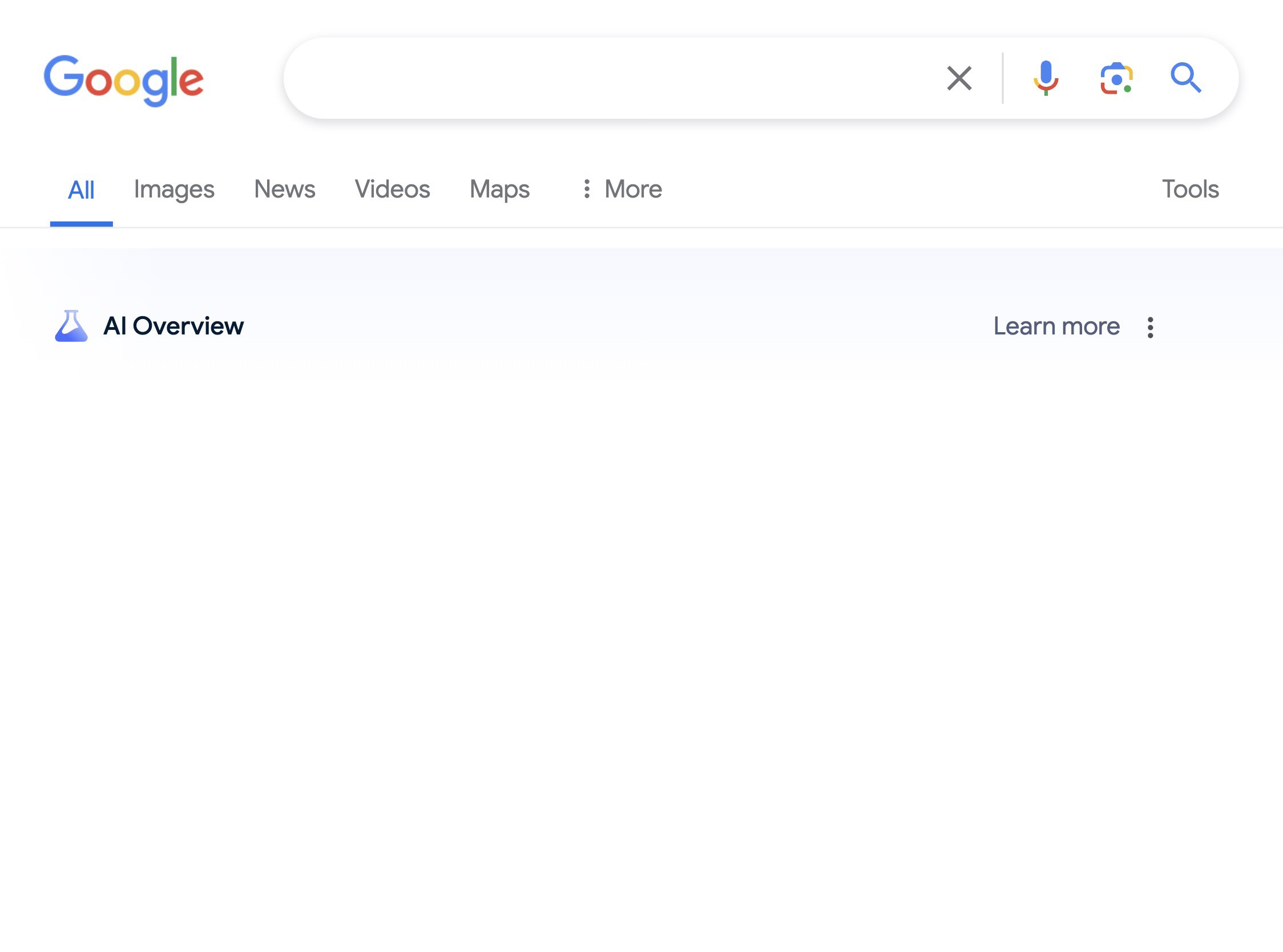Click the magnifying glass search button
The image size is (1283, 952).
pos(1185,78)
